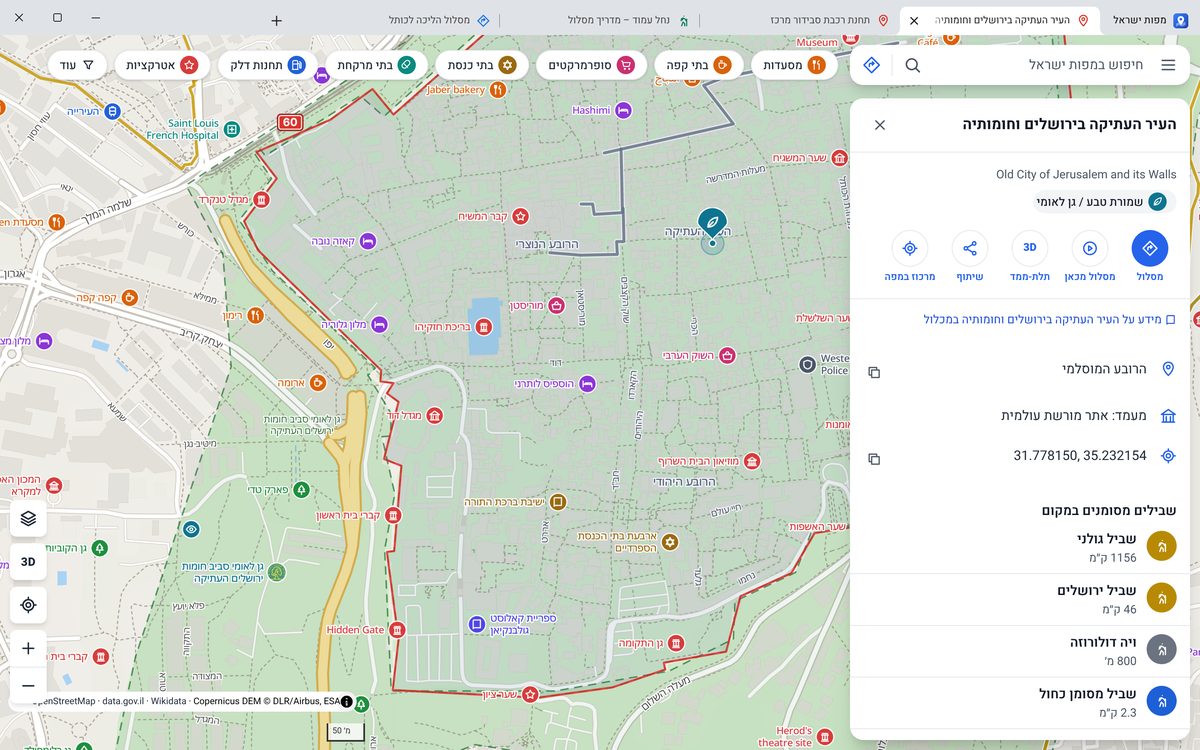Toggle the 3D map view button
Viewport: 1200px width, 750px height.
pyautogui.click(x=28, y=562)
